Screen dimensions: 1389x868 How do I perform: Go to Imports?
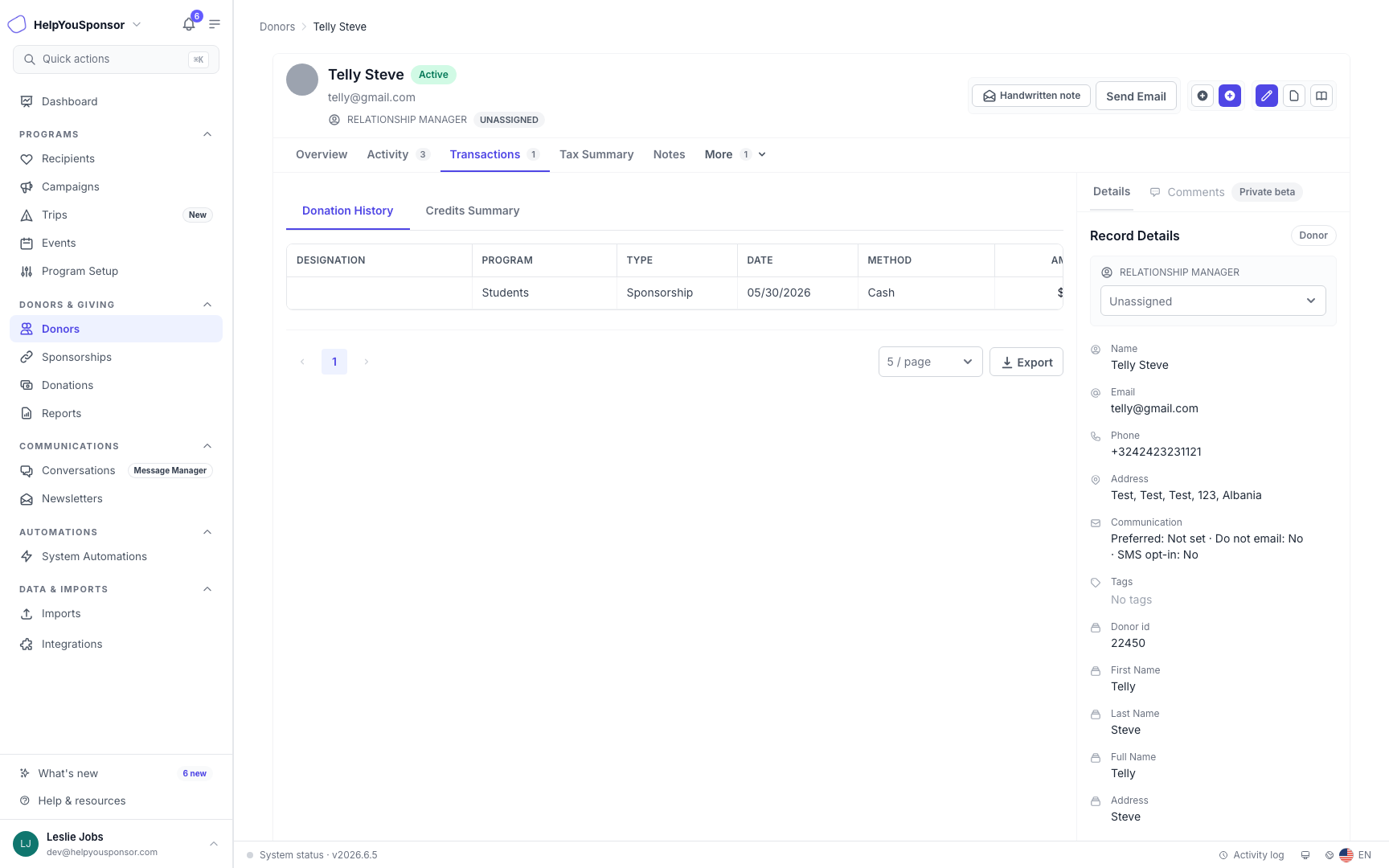click(116, 613)
